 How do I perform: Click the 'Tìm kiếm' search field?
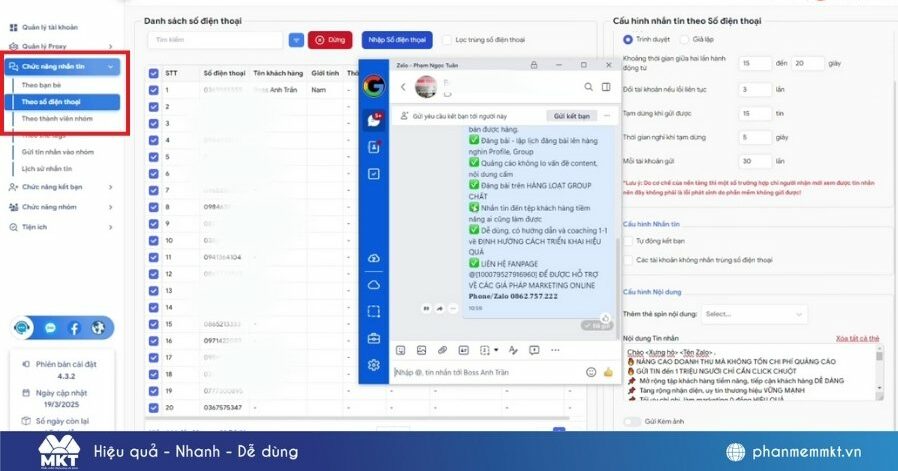coord(215,40)
